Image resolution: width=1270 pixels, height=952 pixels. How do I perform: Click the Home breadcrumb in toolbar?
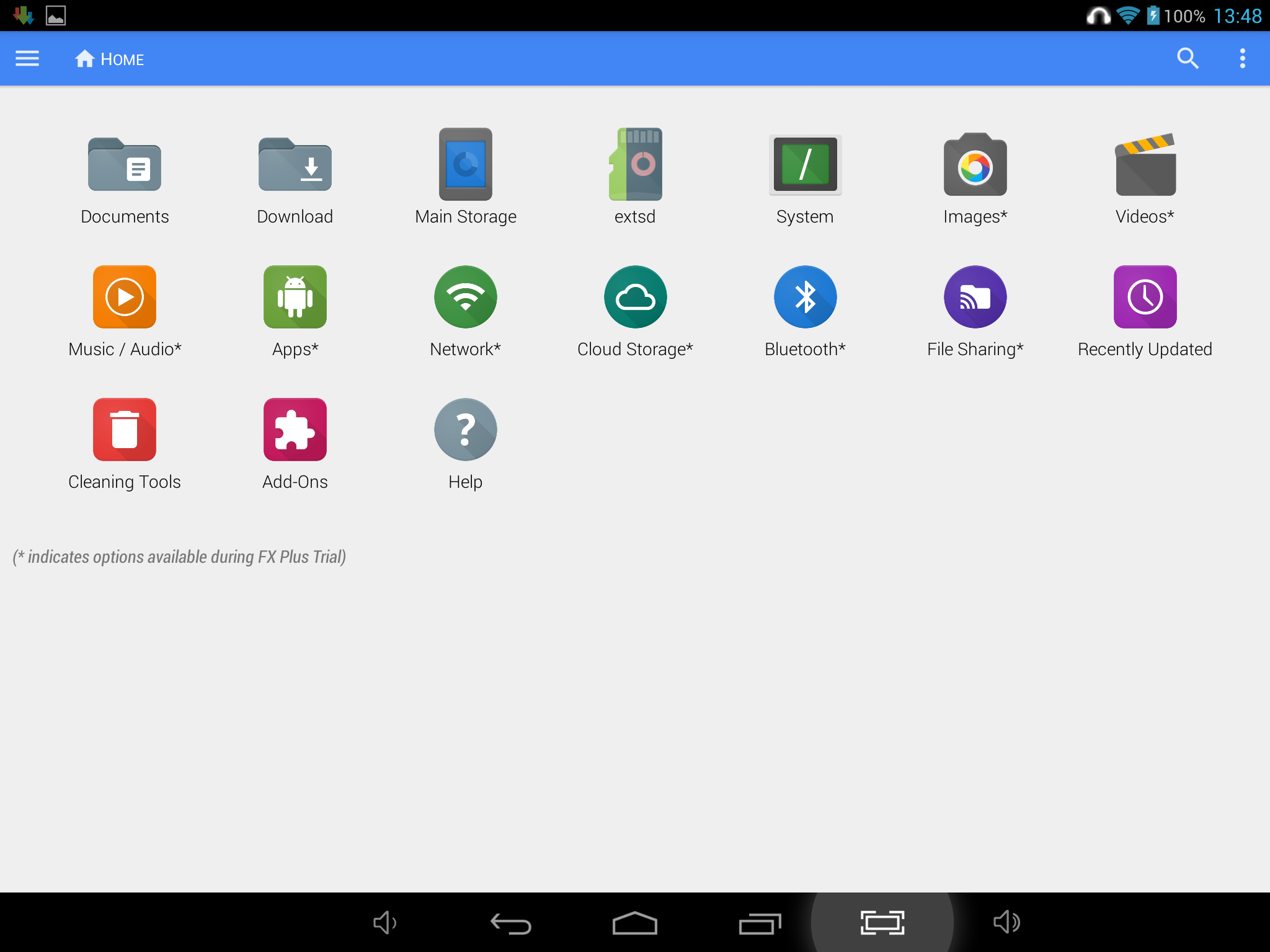coord(110,59)
